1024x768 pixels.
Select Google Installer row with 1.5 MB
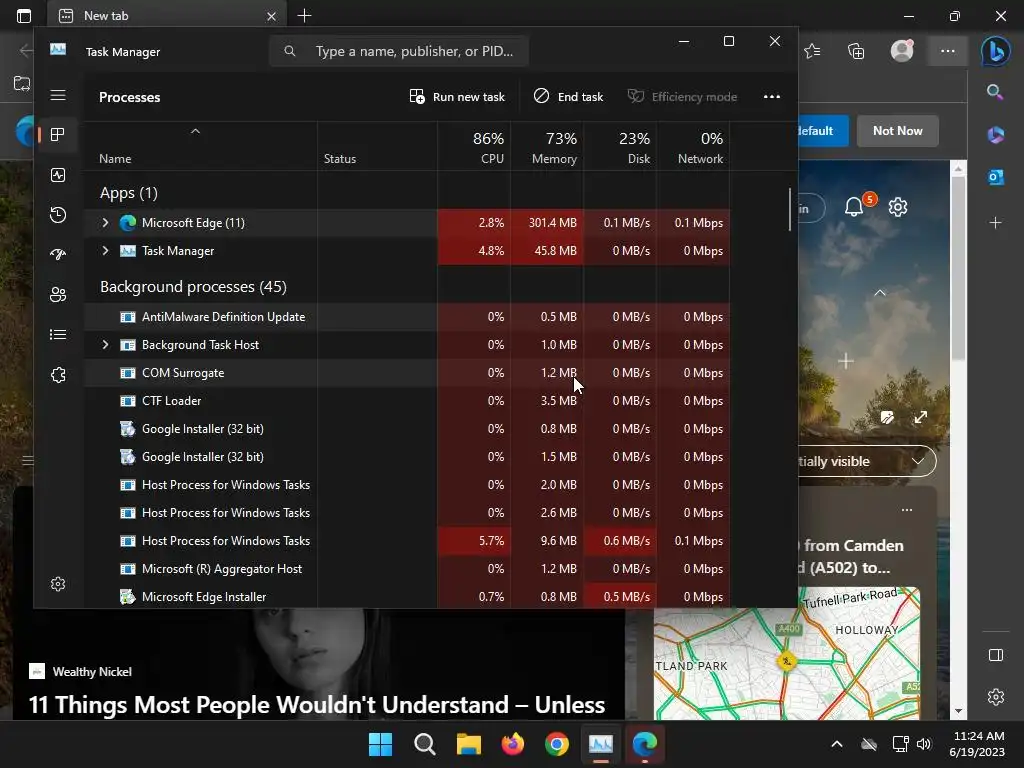coord(407,457)
